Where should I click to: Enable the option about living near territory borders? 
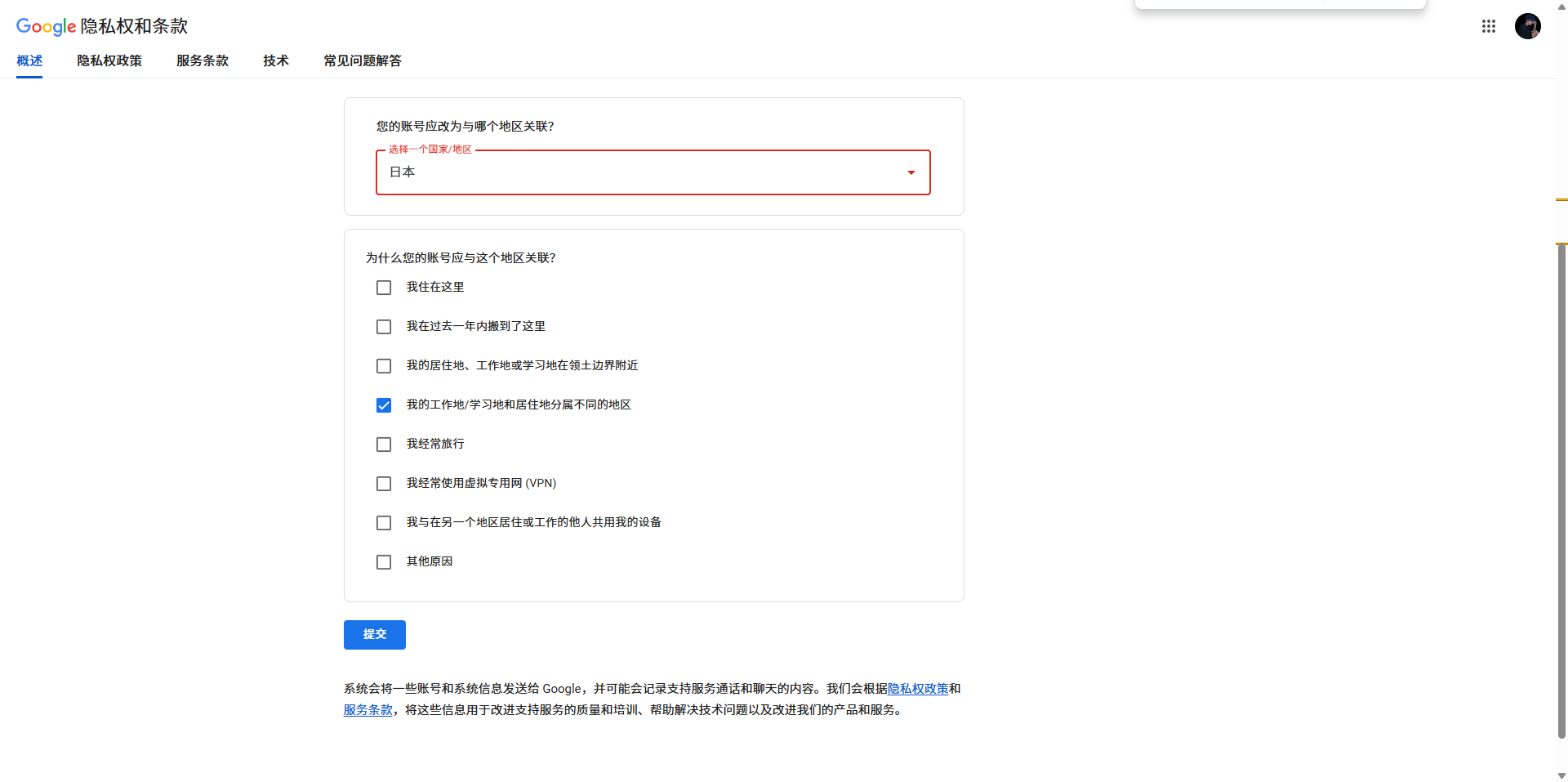(x=384, y=365)
